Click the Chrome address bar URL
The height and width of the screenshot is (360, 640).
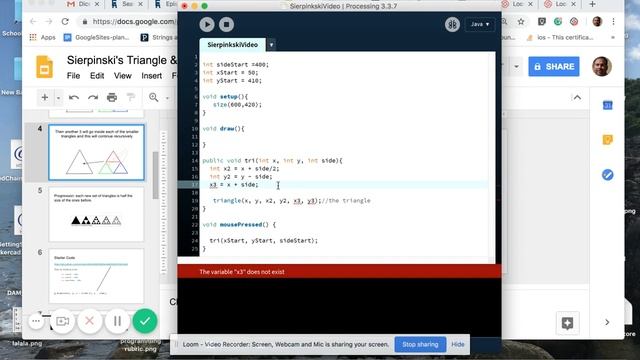[x=133, y=22]
